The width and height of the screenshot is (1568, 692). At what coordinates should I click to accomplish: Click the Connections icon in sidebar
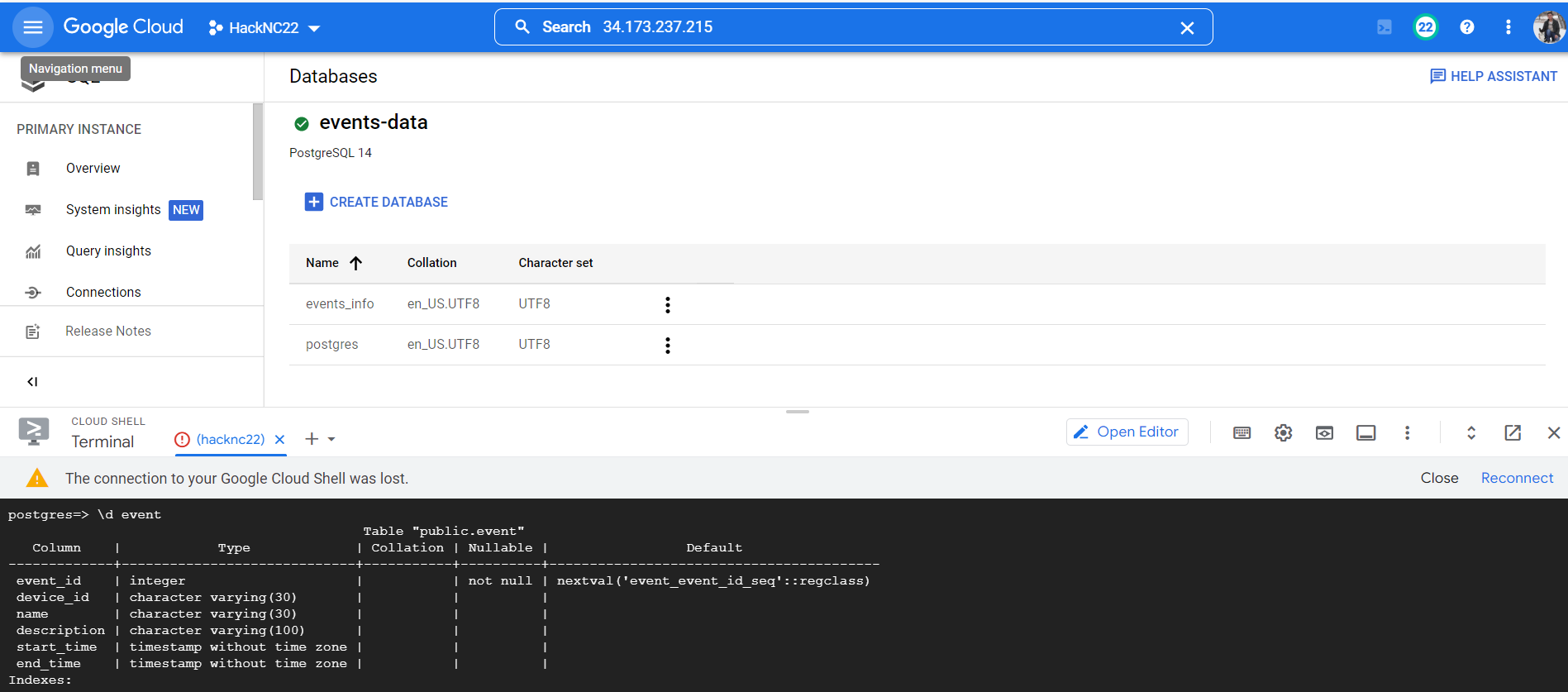(33, 293)
